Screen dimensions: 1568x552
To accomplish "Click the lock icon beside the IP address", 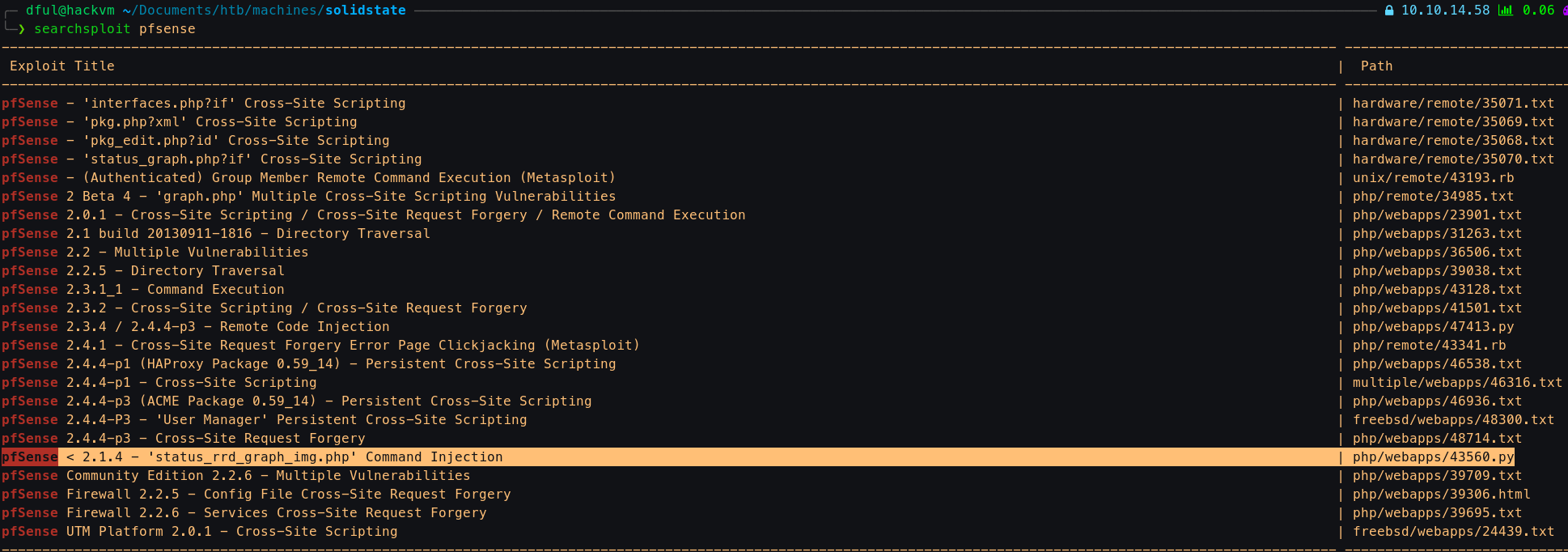I will click(x=1389, y=11).
